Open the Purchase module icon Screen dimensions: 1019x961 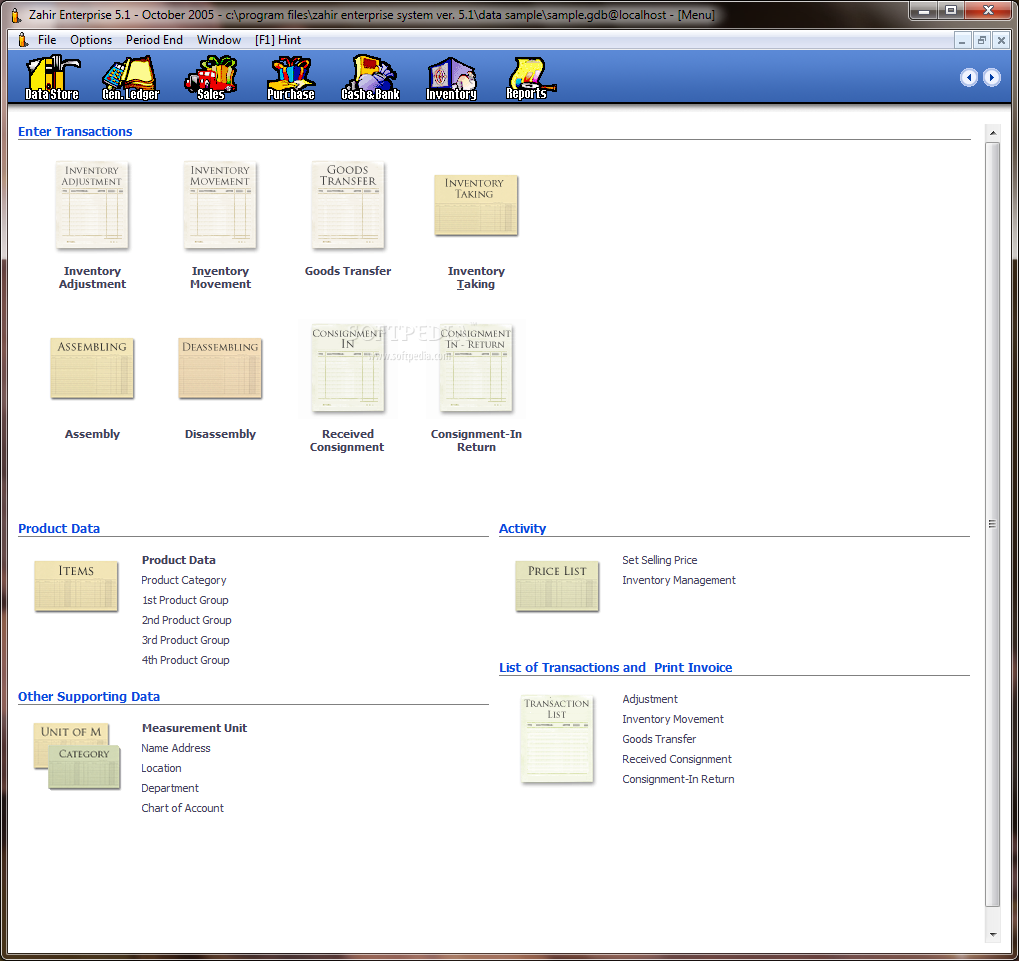290,78
